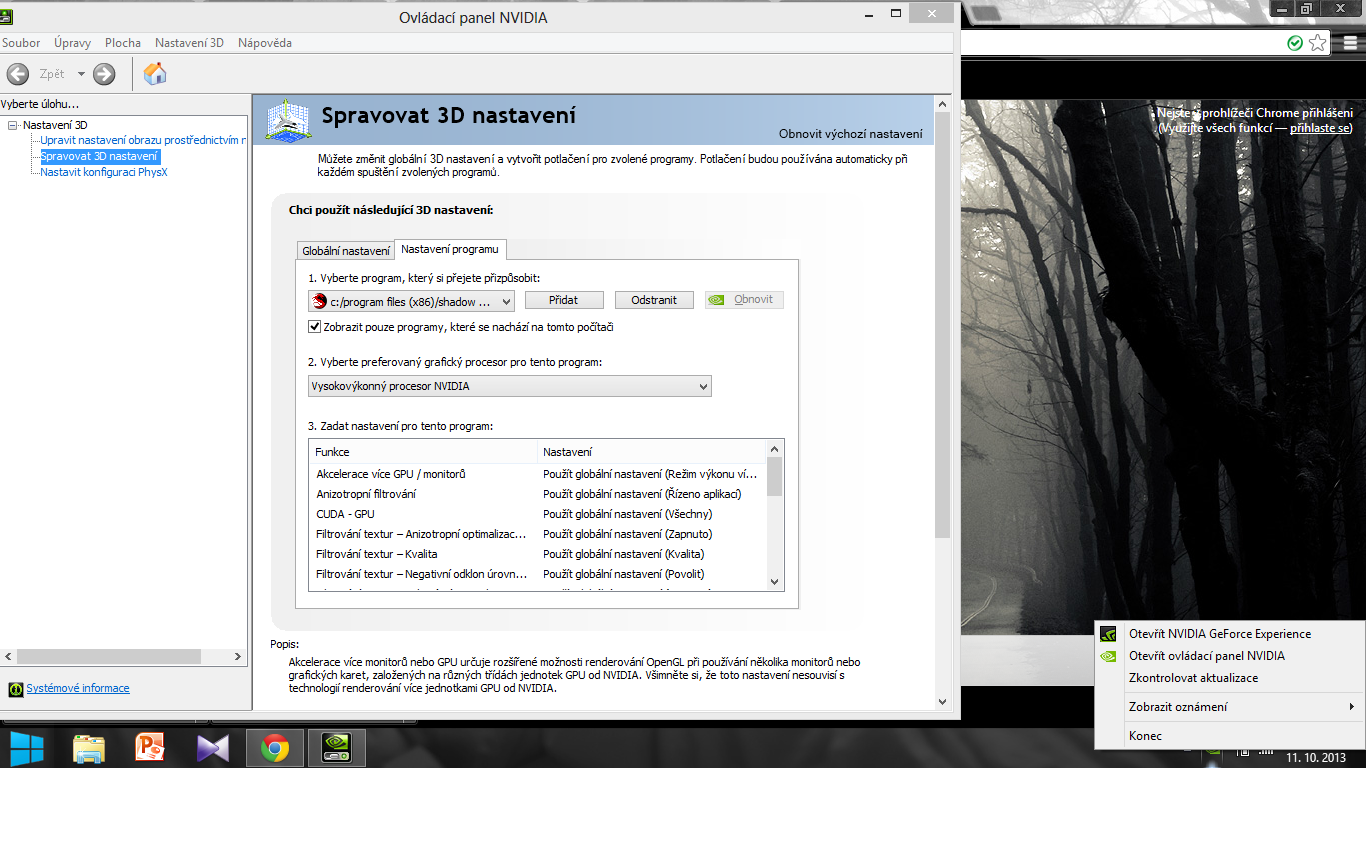Select the NVIDIA Control Panel taskbar icon
This screenshot has height=849, width=1366.
[x=336, y=748]
